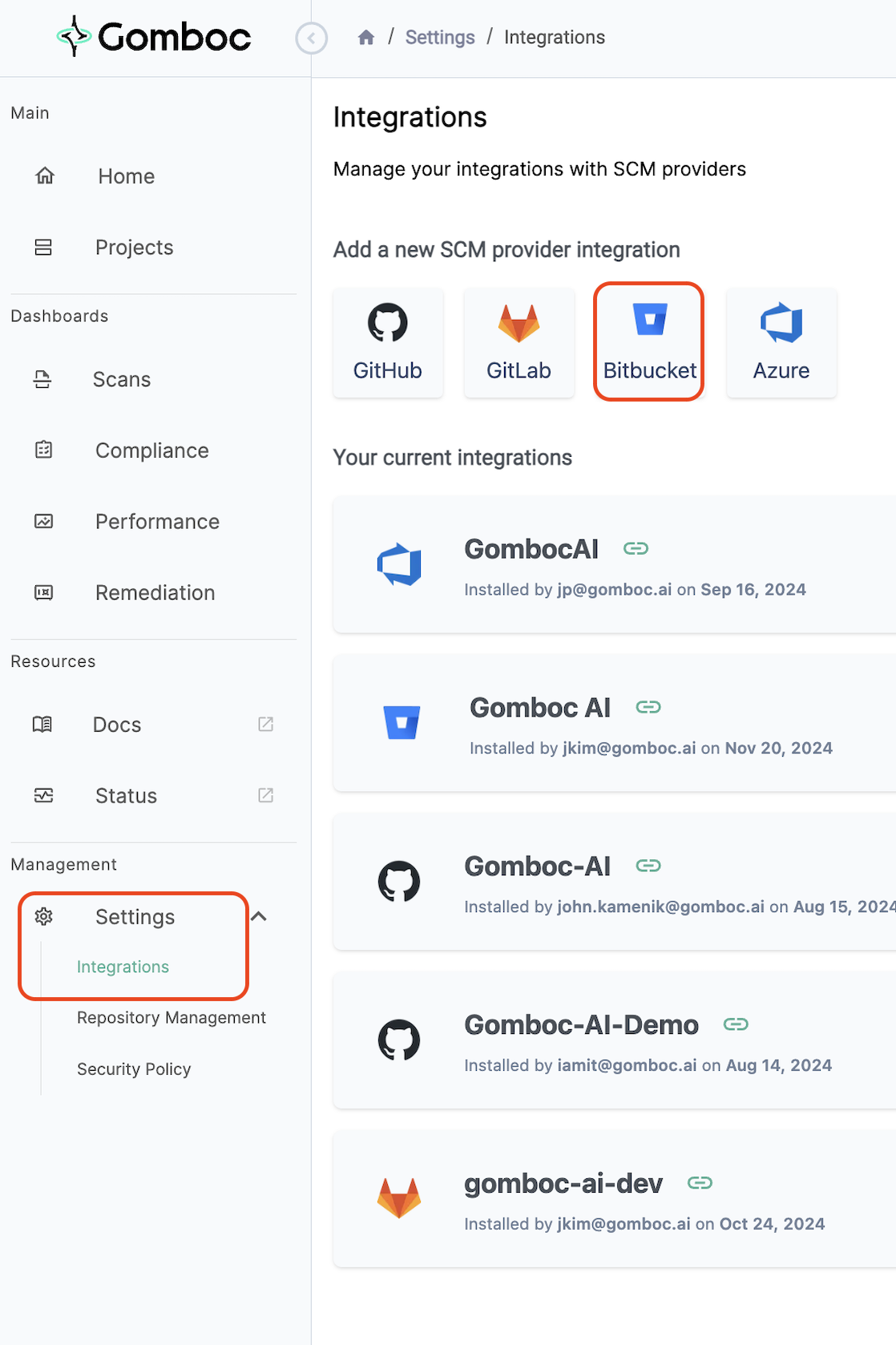Open the Status resource link

[127, 796]
